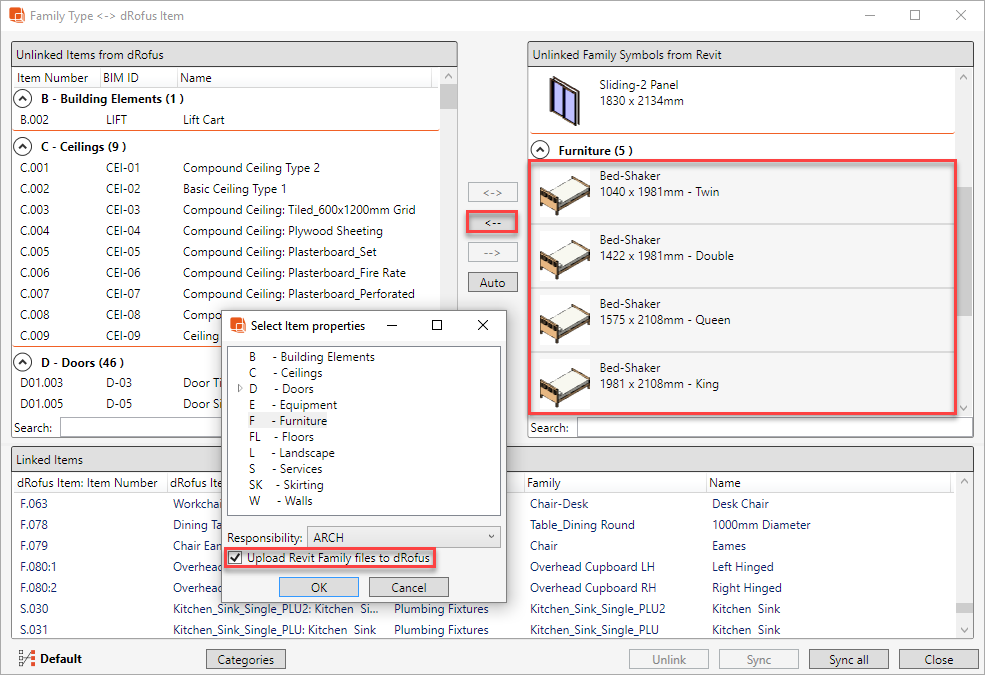Click the Sync all button
The width and height of the screenshot is (985, 675).
848,659
